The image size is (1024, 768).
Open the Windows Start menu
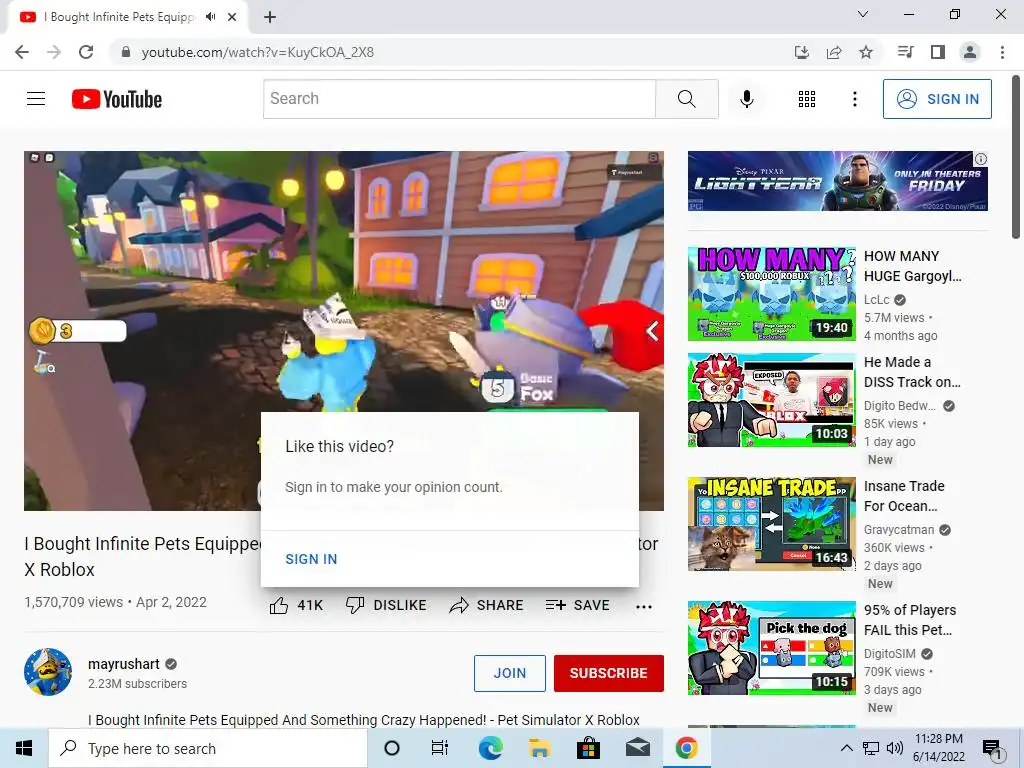24,748
